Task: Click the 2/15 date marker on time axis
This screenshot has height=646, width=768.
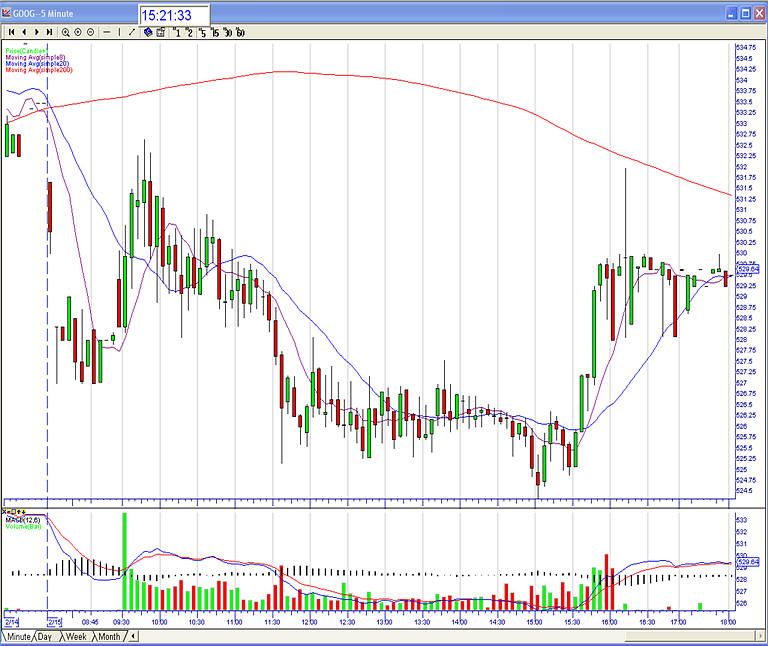Action: tap(54, 621)
